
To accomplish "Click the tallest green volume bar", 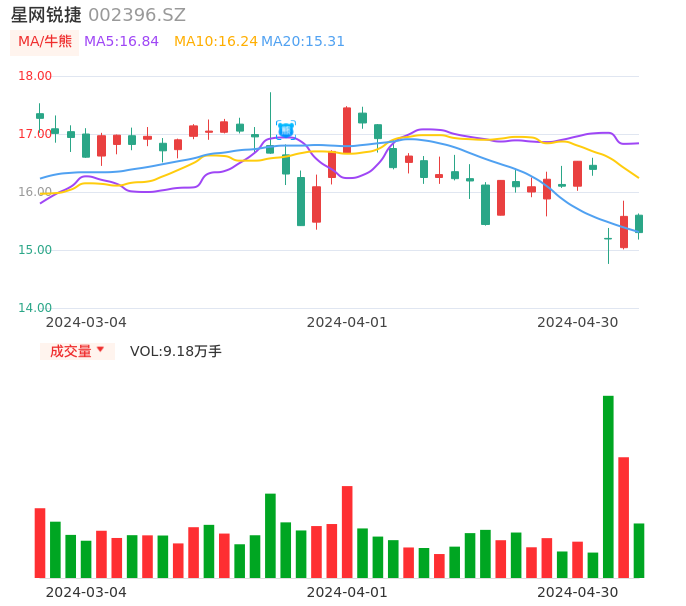I will [x=608, y=486].
